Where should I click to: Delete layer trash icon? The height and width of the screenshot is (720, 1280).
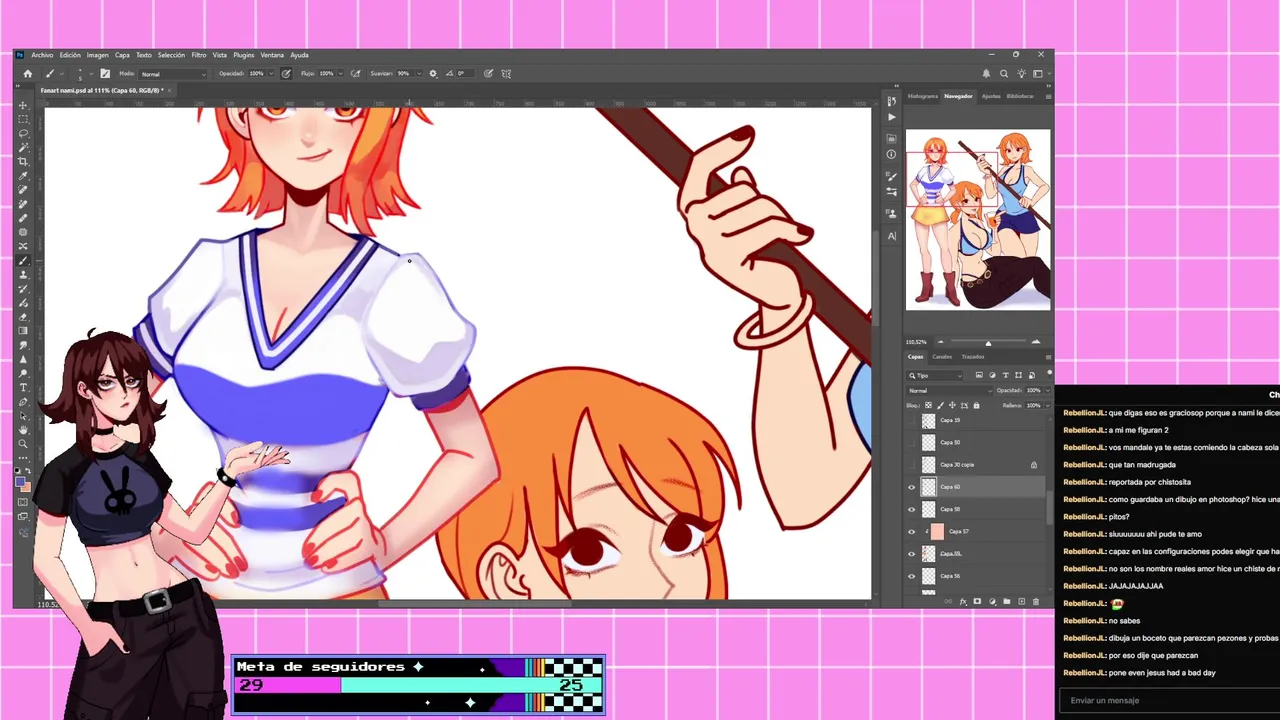(1035, 601)
